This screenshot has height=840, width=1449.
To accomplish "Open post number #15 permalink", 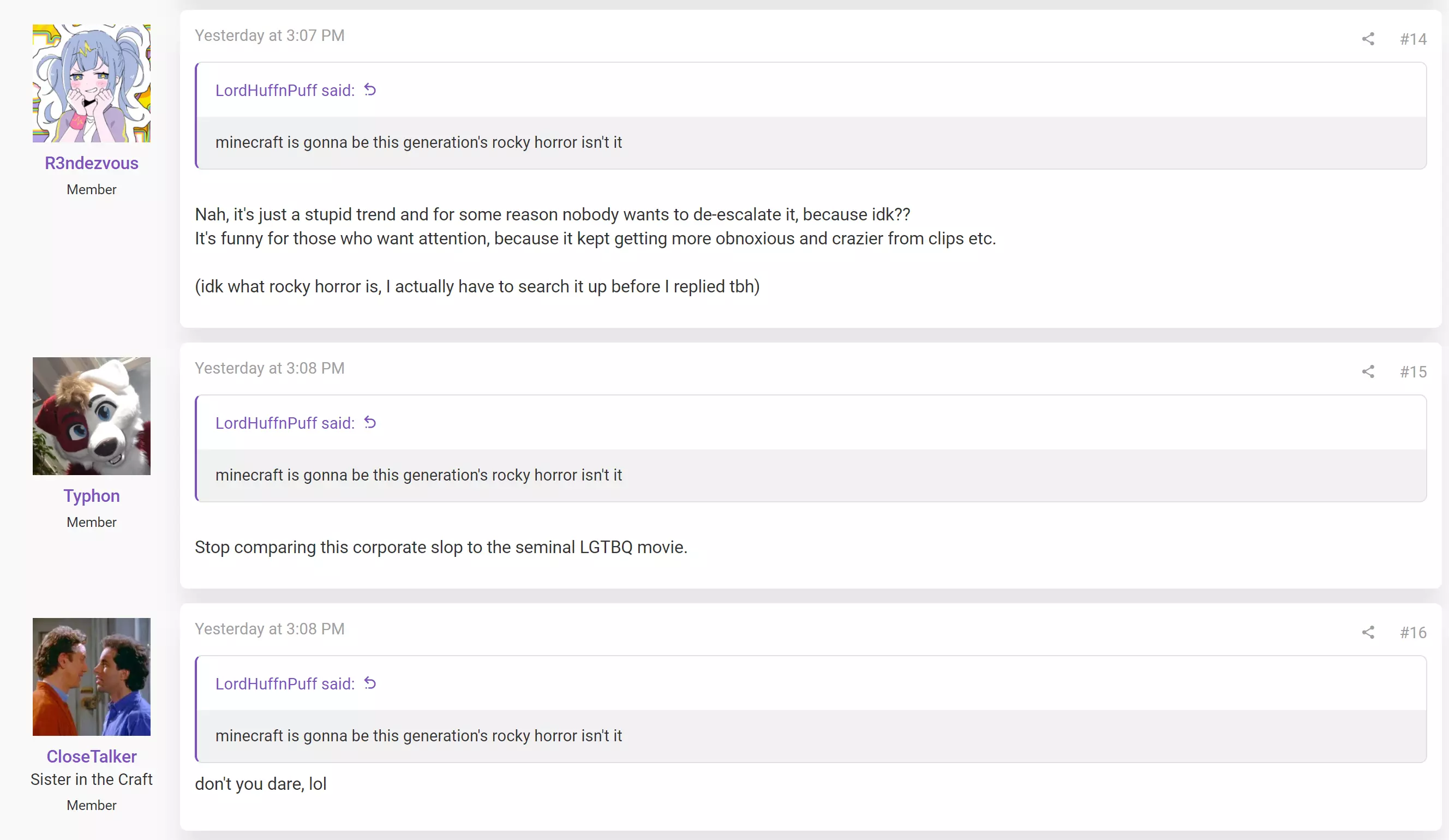I will coord(1413,372).
